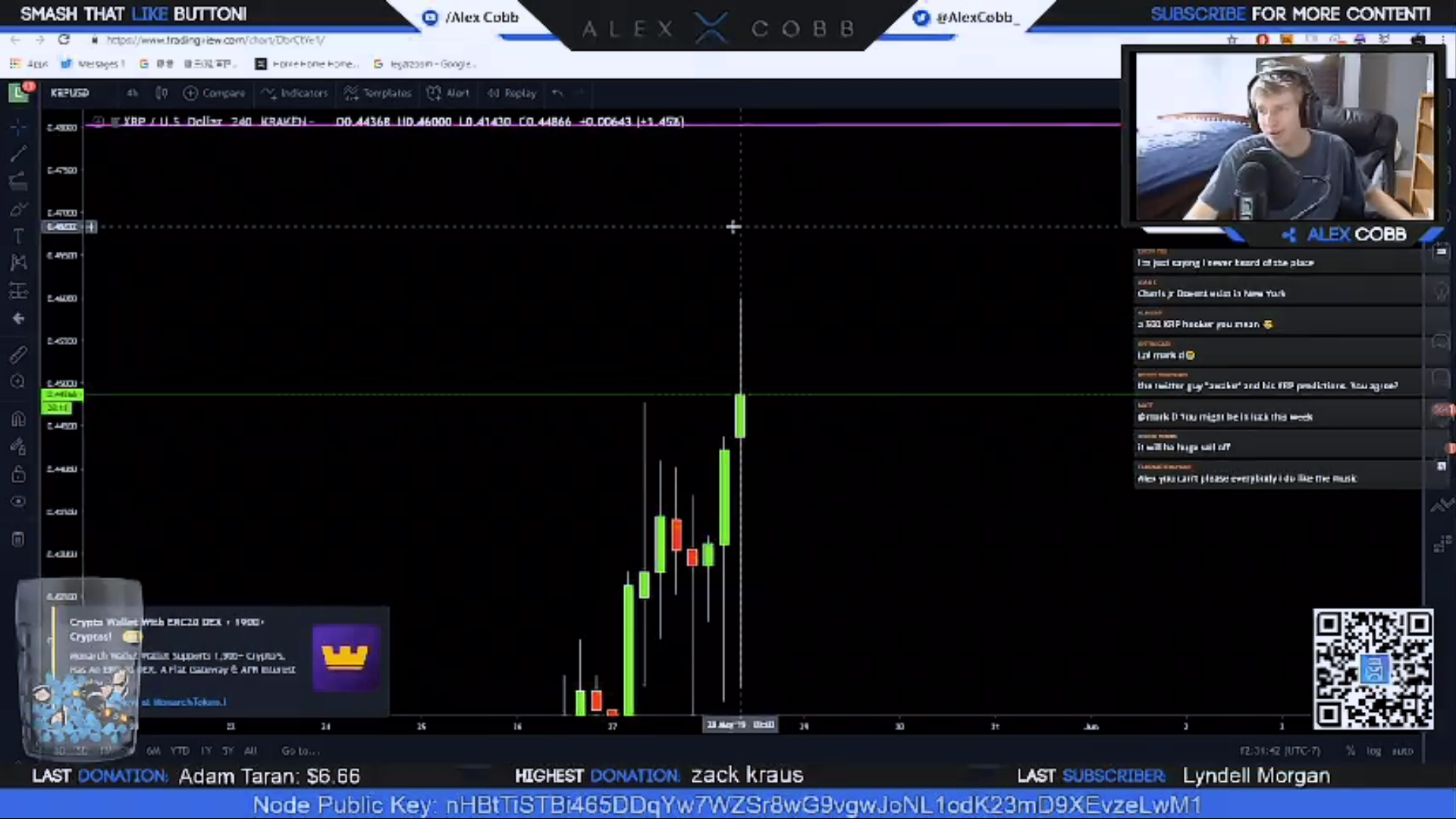Open the Go to... date dialog
Image resolution: width=1456 pixels, height=819 pixels.
[x=300, y=751]
